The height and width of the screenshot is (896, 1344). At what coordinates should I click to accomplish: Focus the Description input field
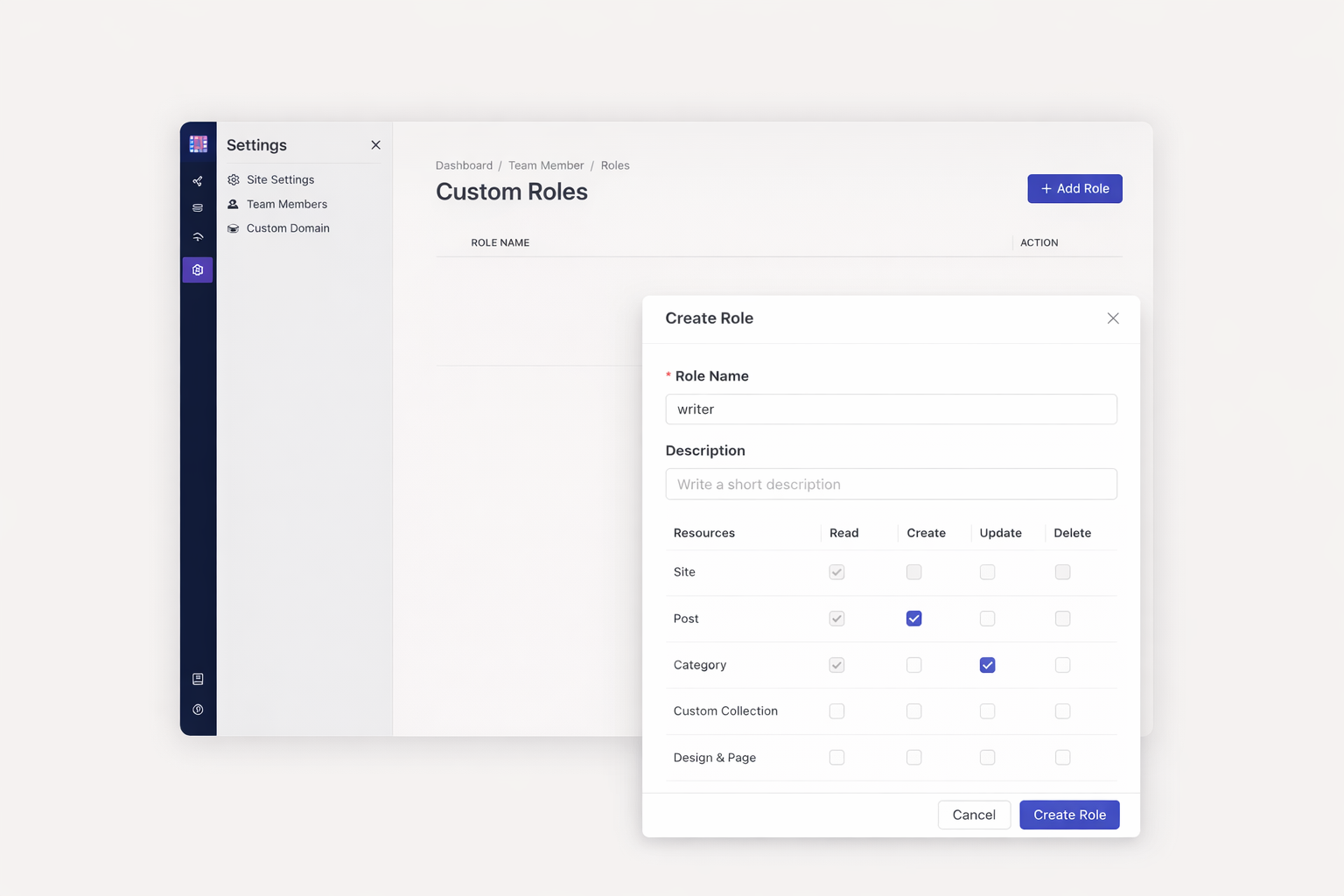pos(891,484)
